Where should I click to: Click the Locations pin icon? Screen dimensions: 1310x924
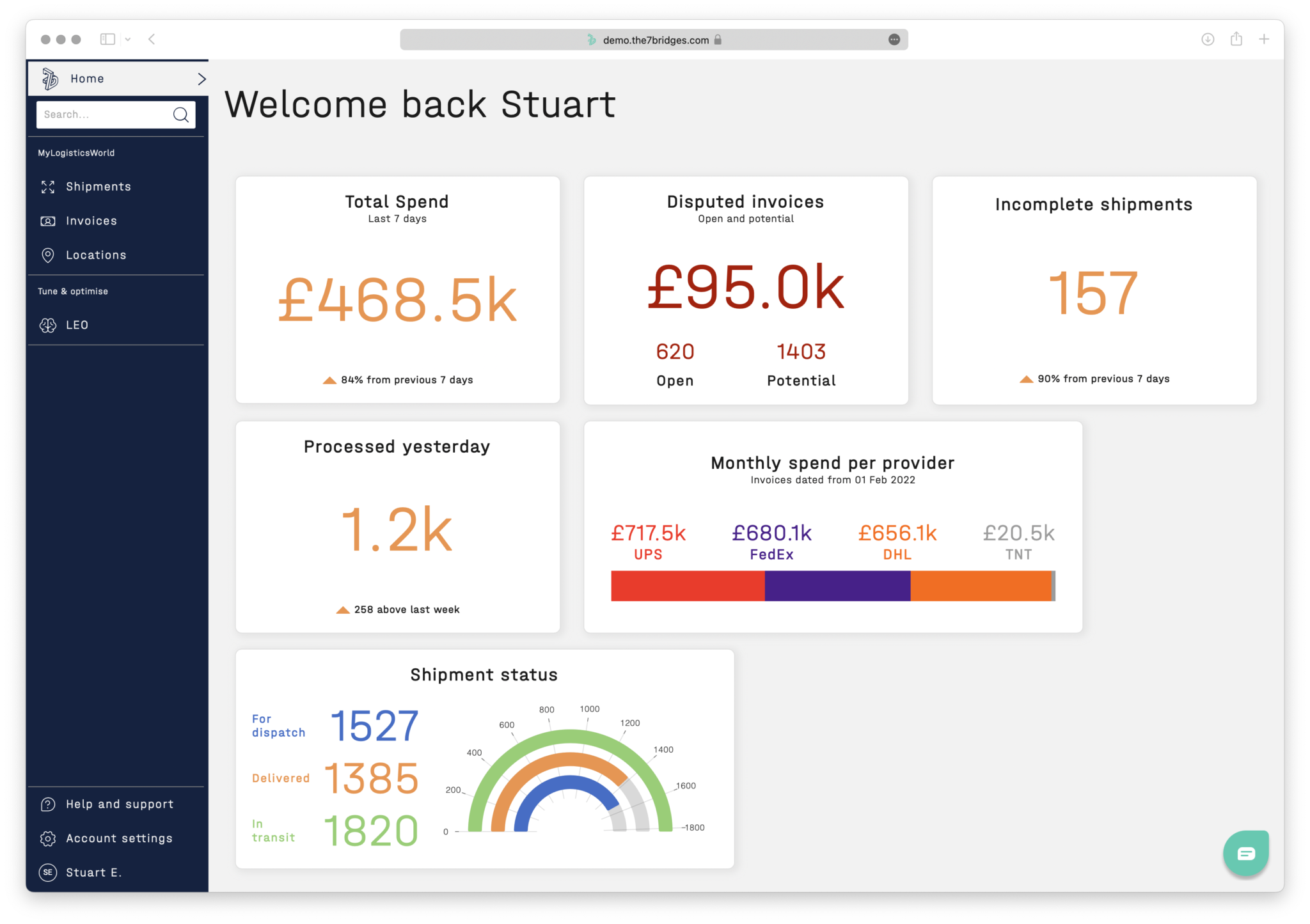point(48,255)
